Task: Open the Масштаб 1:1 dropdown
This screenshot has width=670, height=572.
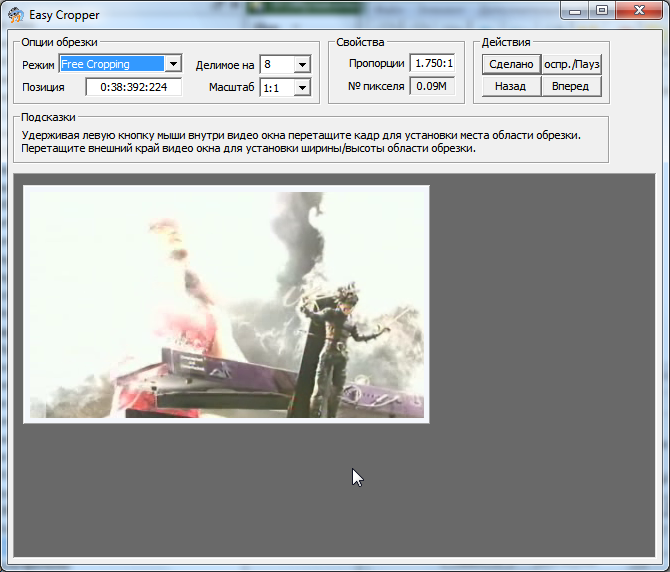Action: (302, 88)
